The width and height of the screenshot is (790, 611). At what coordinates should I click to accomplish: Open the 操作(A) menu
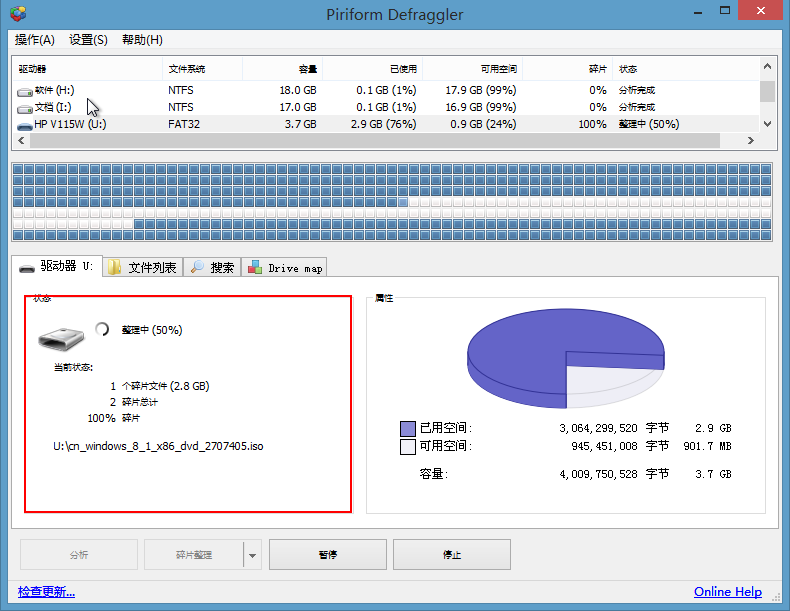click(x=35, y=40)
